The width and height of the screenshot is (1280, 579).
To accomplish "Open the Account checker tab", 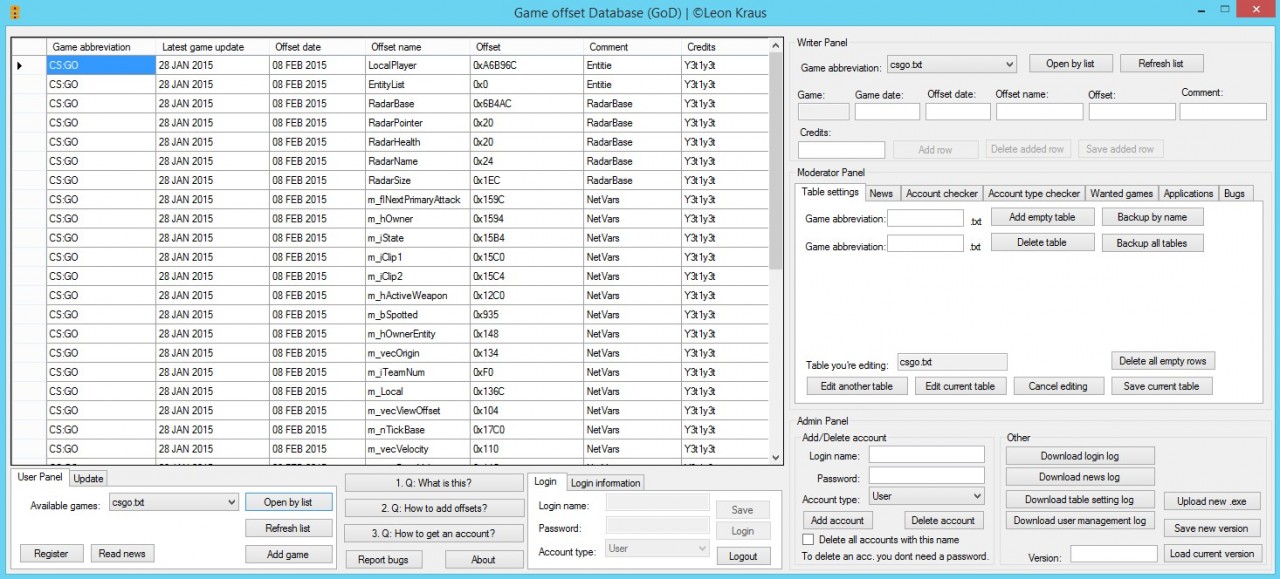I will pos(942,193).
